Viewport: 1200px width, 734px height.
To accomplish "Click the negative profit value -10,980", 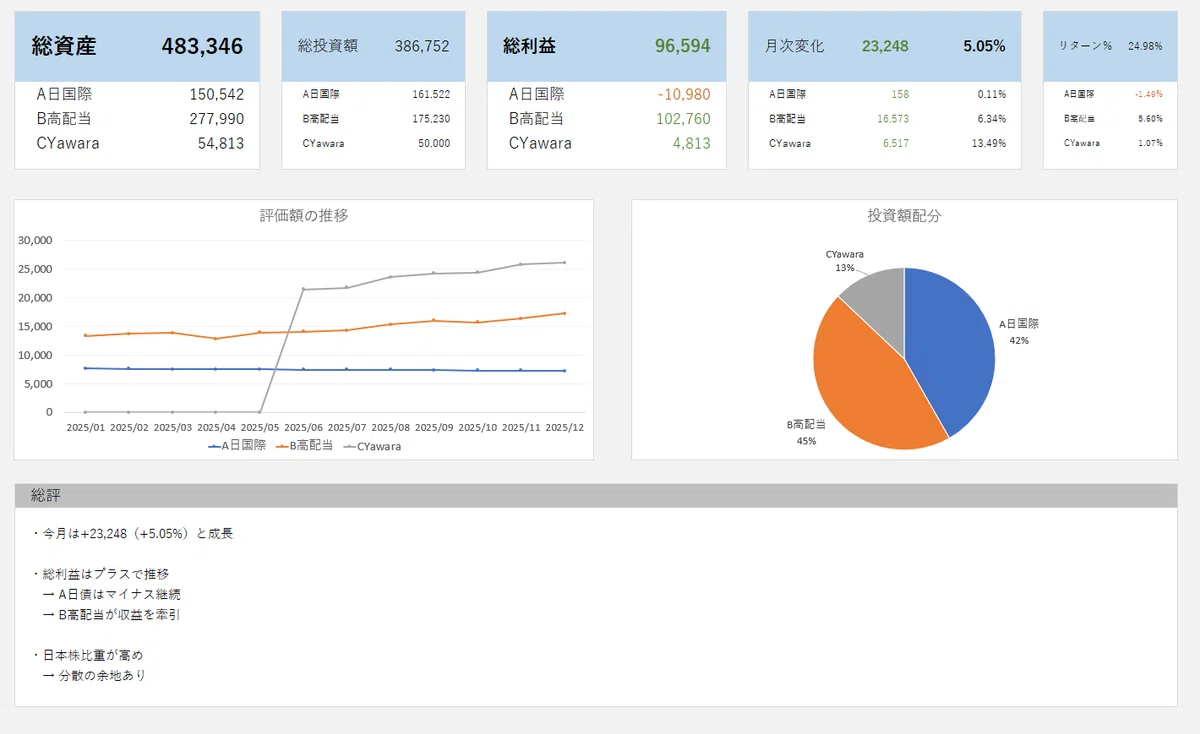I will pos(684,94).
